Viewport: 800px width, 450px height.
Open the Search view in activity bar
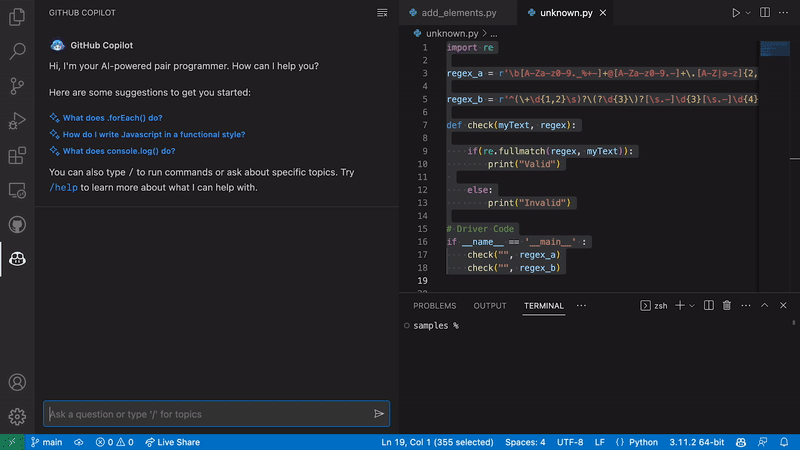coord(17,50)
